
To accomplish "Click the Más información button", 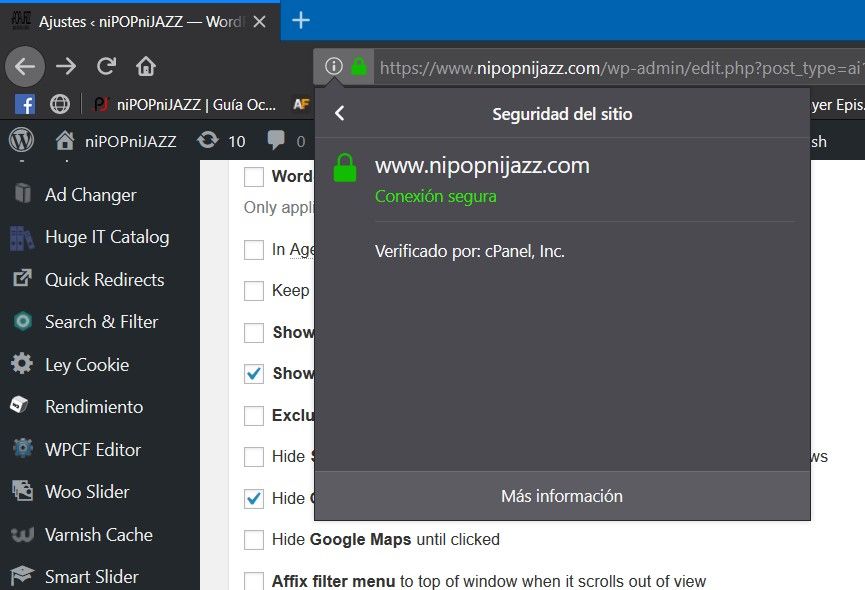I will [x=562, y=496].
